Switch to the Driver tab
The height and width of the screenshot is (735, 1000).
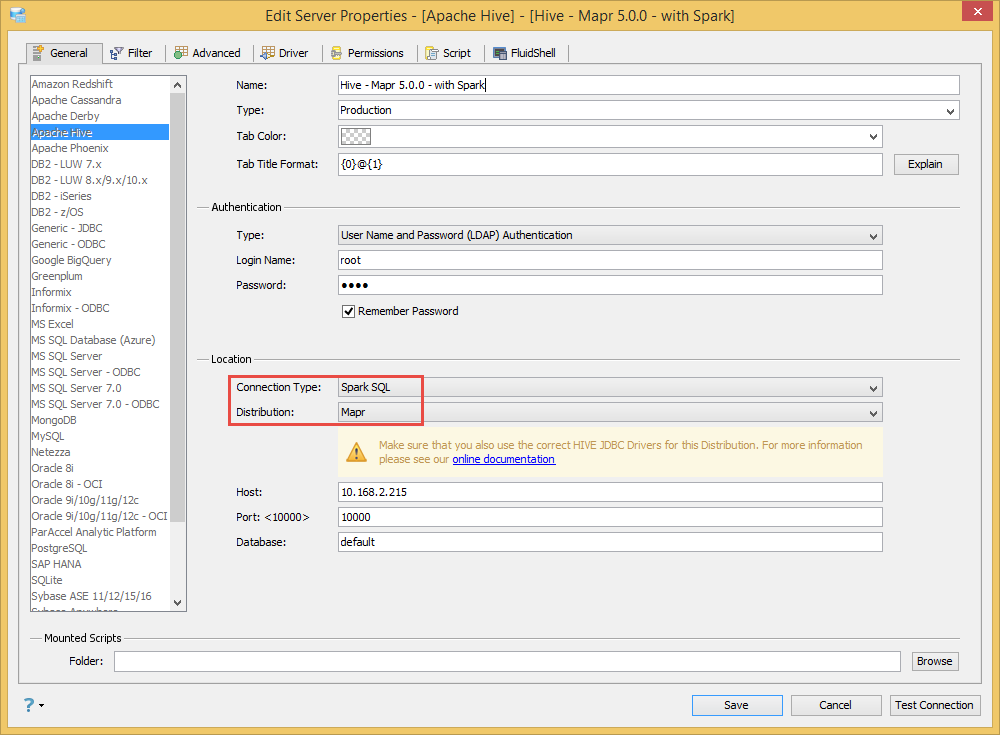285,53
